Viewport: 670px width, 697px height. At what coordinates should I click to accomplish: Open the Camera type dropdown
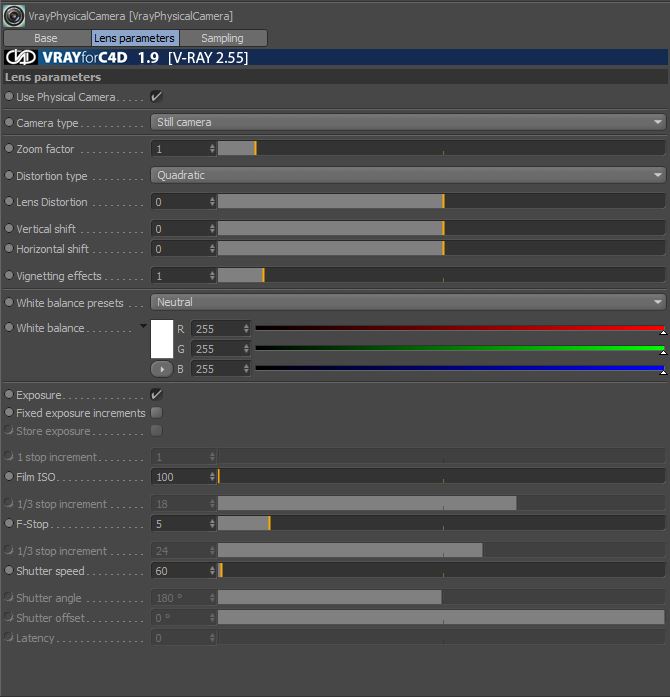coord(408,122)
